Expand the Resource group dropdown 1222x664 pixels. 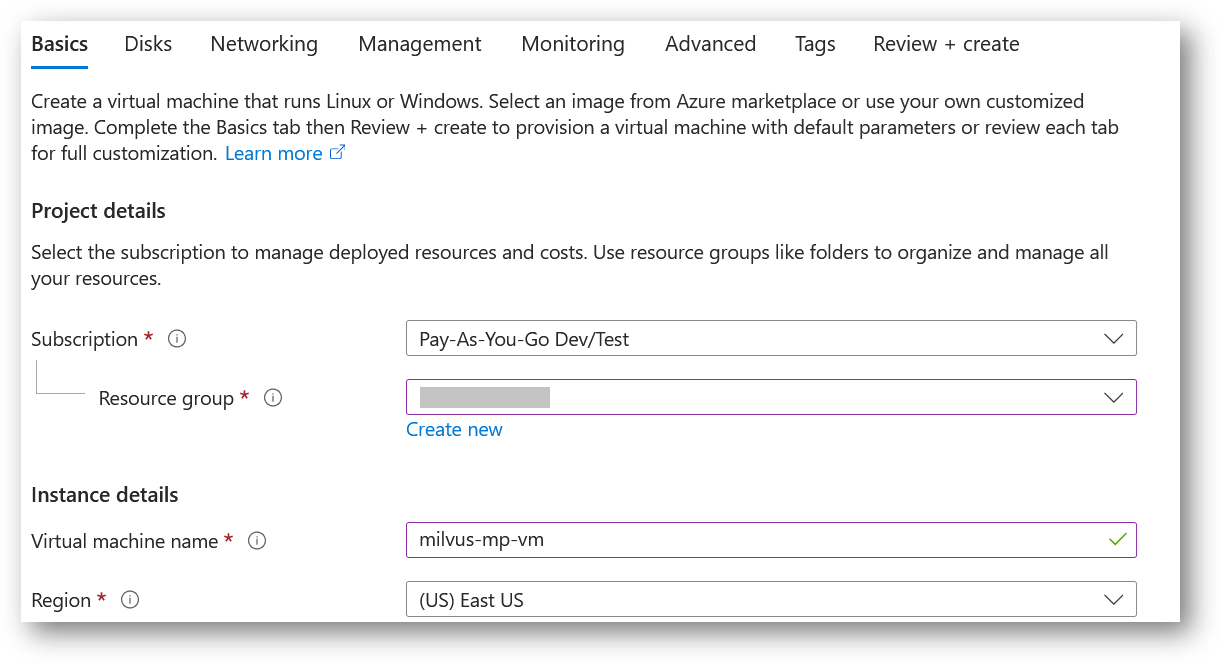(x=770, y=398)
